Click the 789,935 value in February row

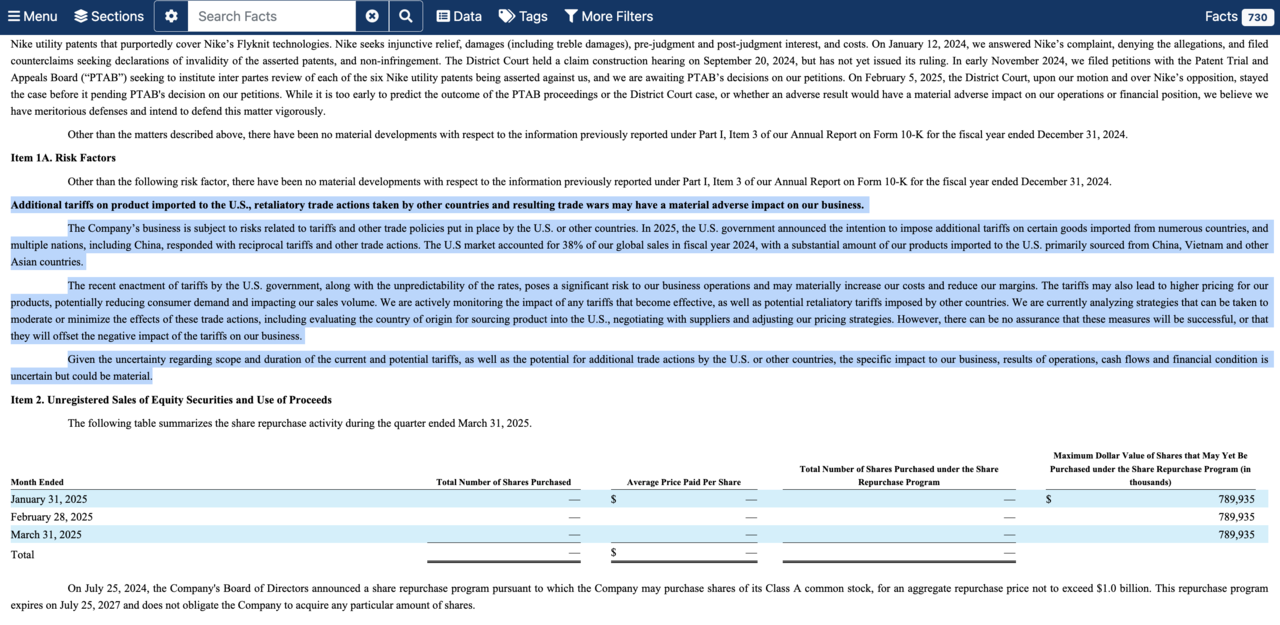(1236, 517)
